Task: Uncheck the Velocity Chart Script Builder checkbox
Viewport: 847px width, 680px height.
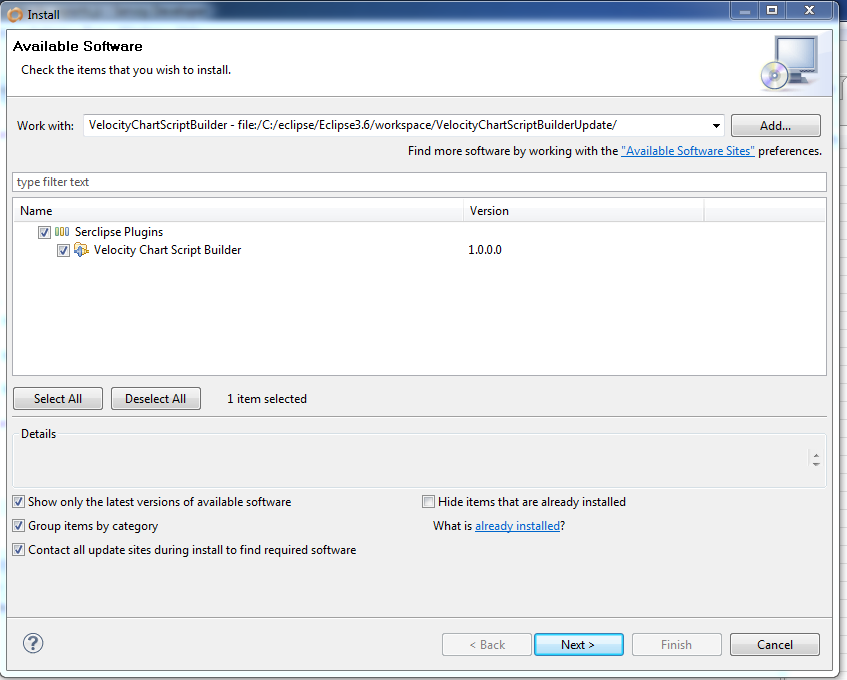Action: [63, 251]
